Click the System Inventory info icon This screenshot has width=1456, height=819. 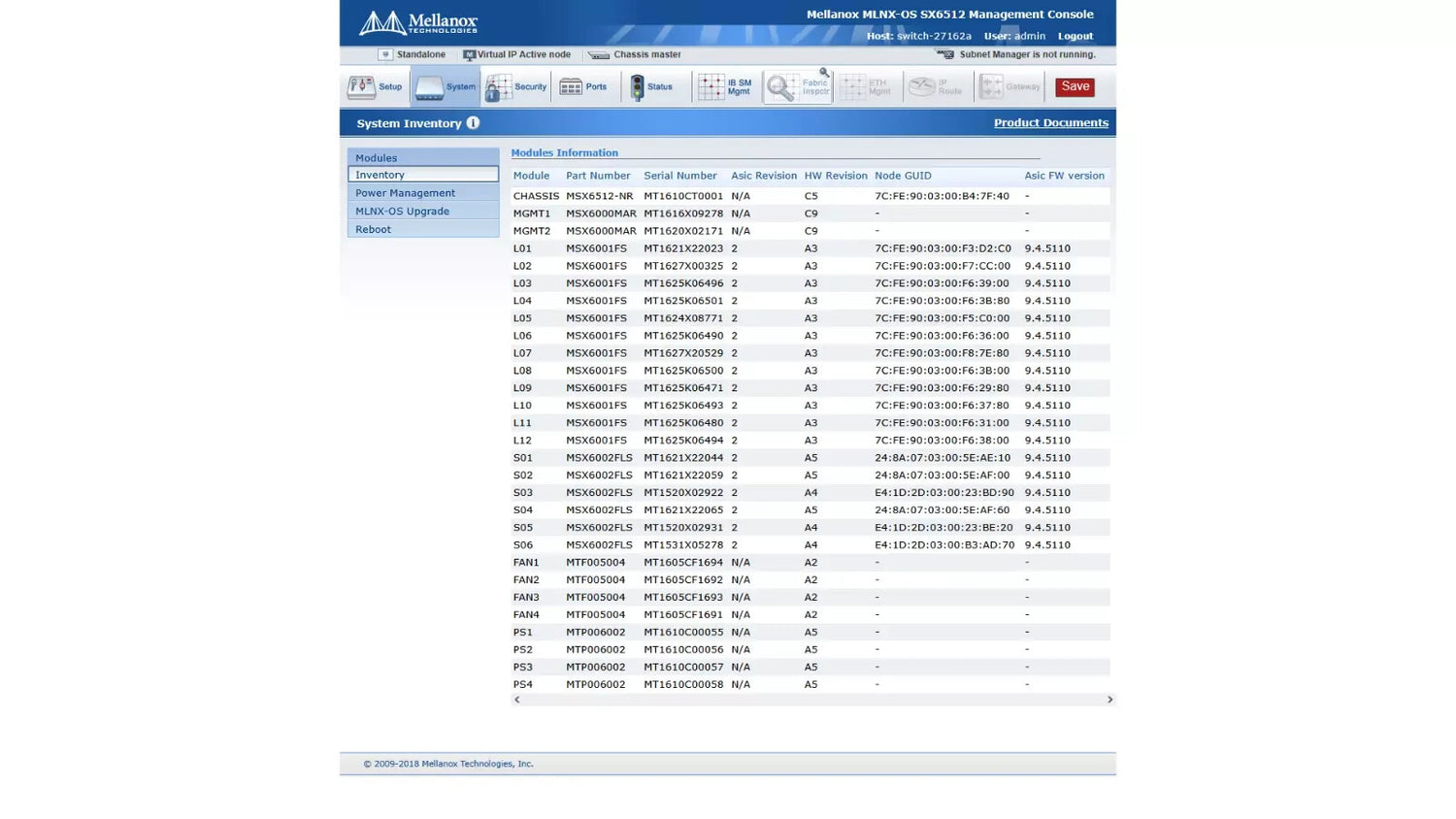(473, 123)
